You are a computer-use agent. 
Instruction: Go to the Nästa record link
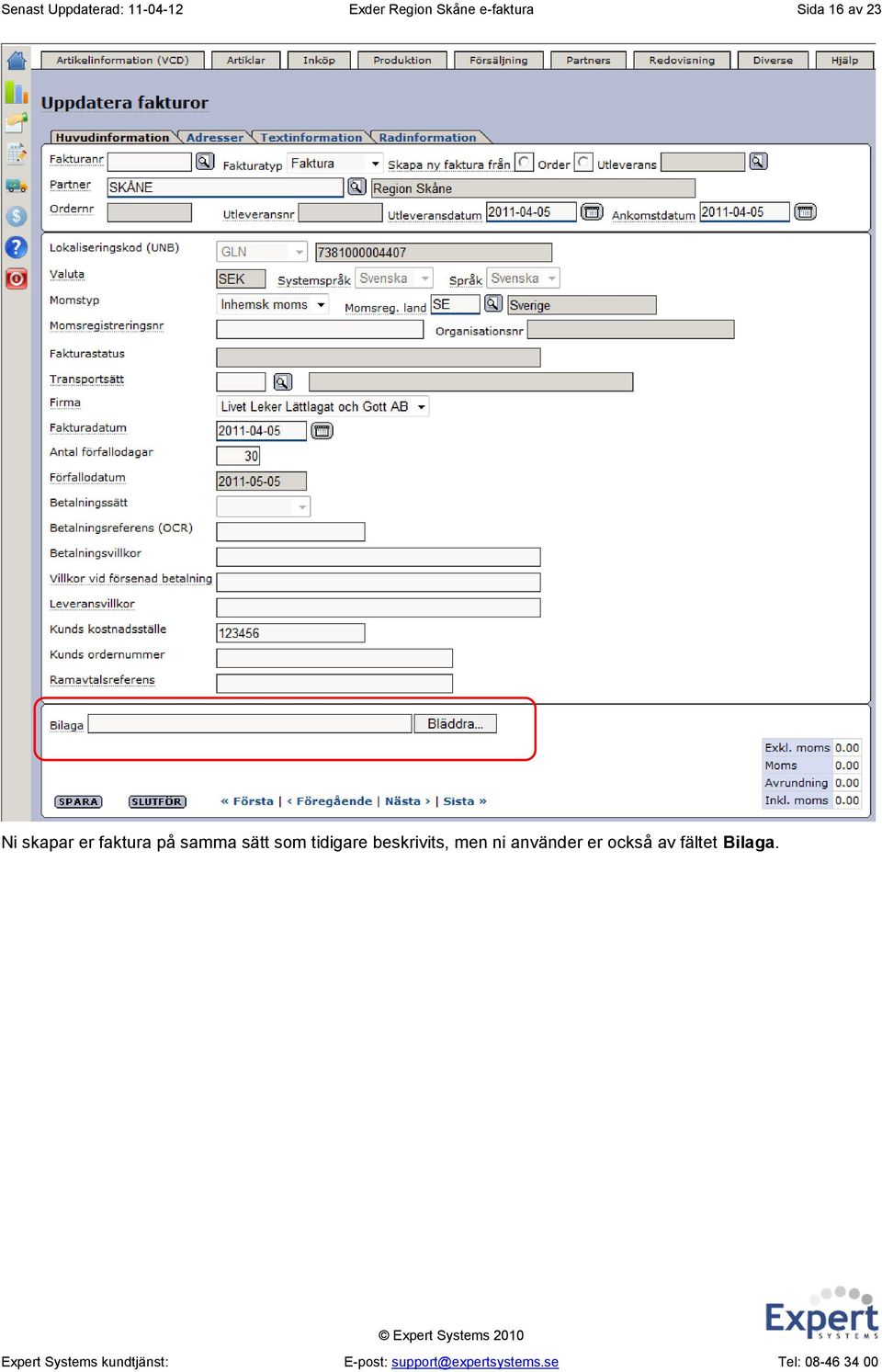[x=408, y=801]
